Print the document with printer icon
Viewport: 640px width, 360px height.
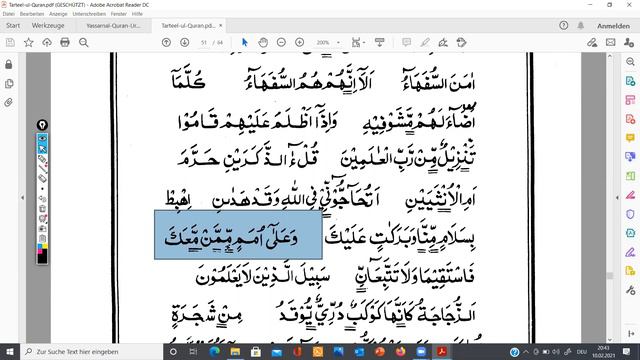click(x=65, y=42)
